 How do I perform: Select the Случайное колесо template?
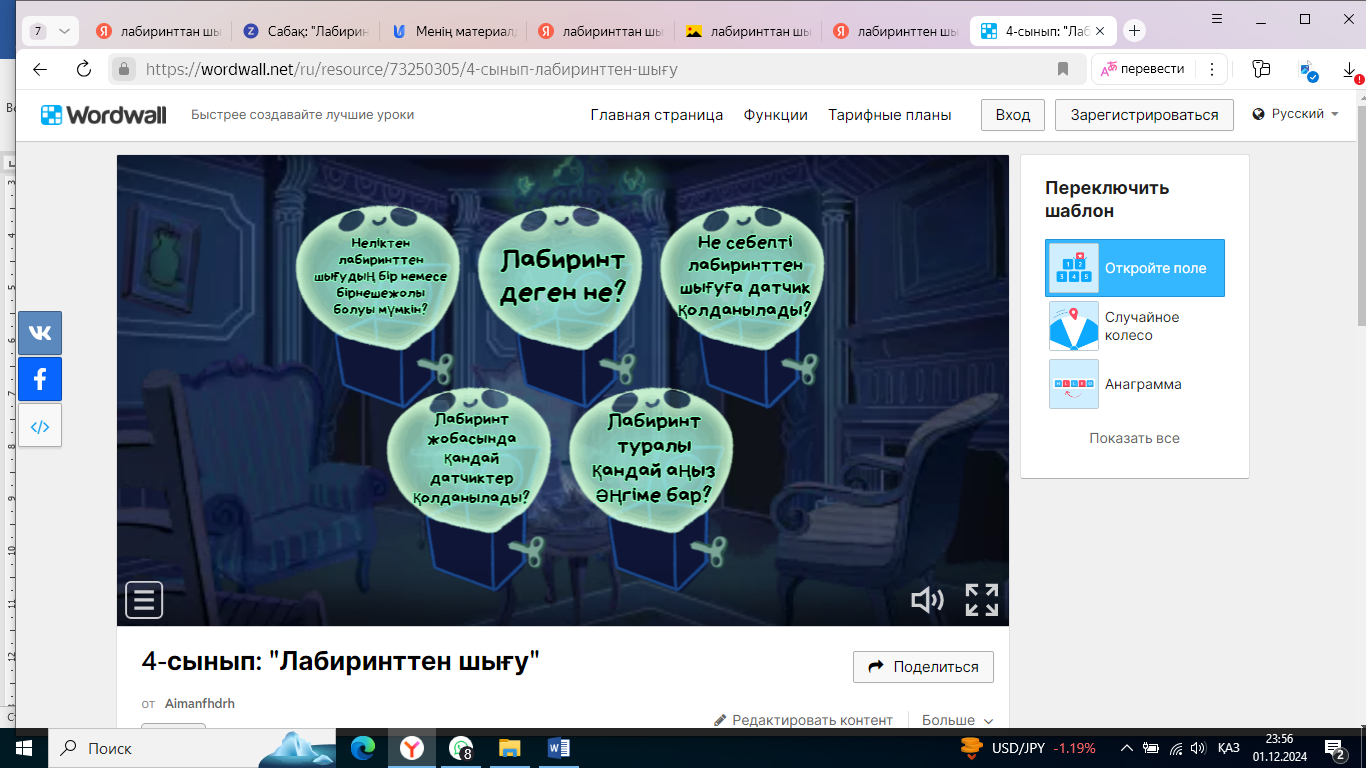tap(1135, 326)
